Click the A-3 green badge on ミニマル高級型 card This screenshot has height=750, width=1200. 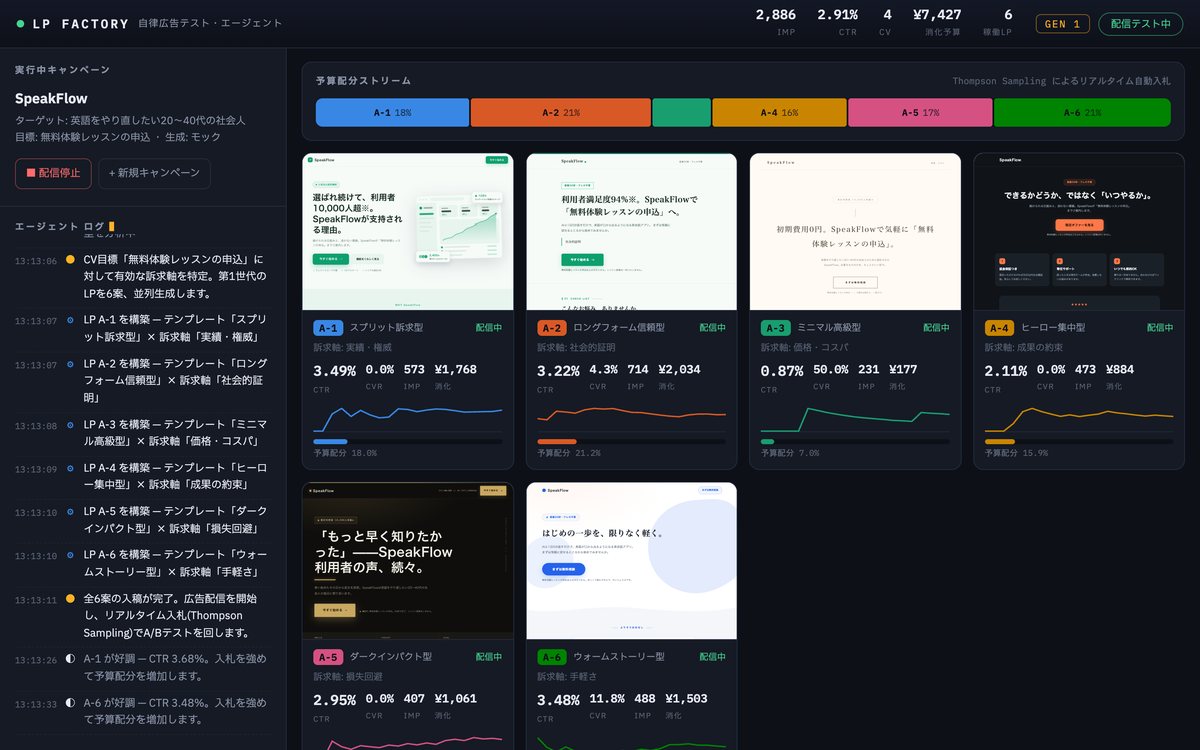(x=776, y=328)
